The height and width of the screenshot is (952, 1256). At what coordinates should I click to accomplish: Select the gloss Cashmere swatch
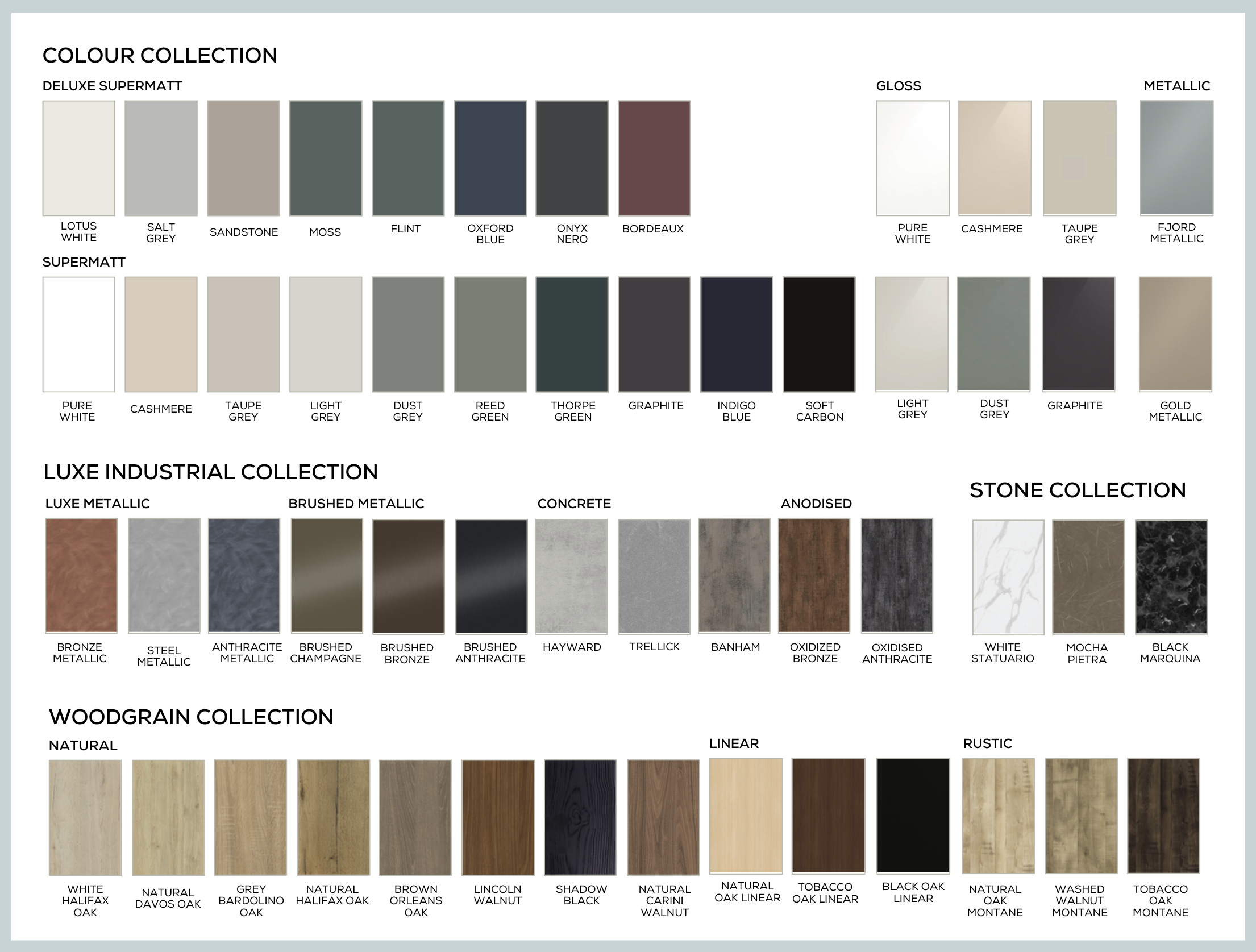(x=995, y=158)
